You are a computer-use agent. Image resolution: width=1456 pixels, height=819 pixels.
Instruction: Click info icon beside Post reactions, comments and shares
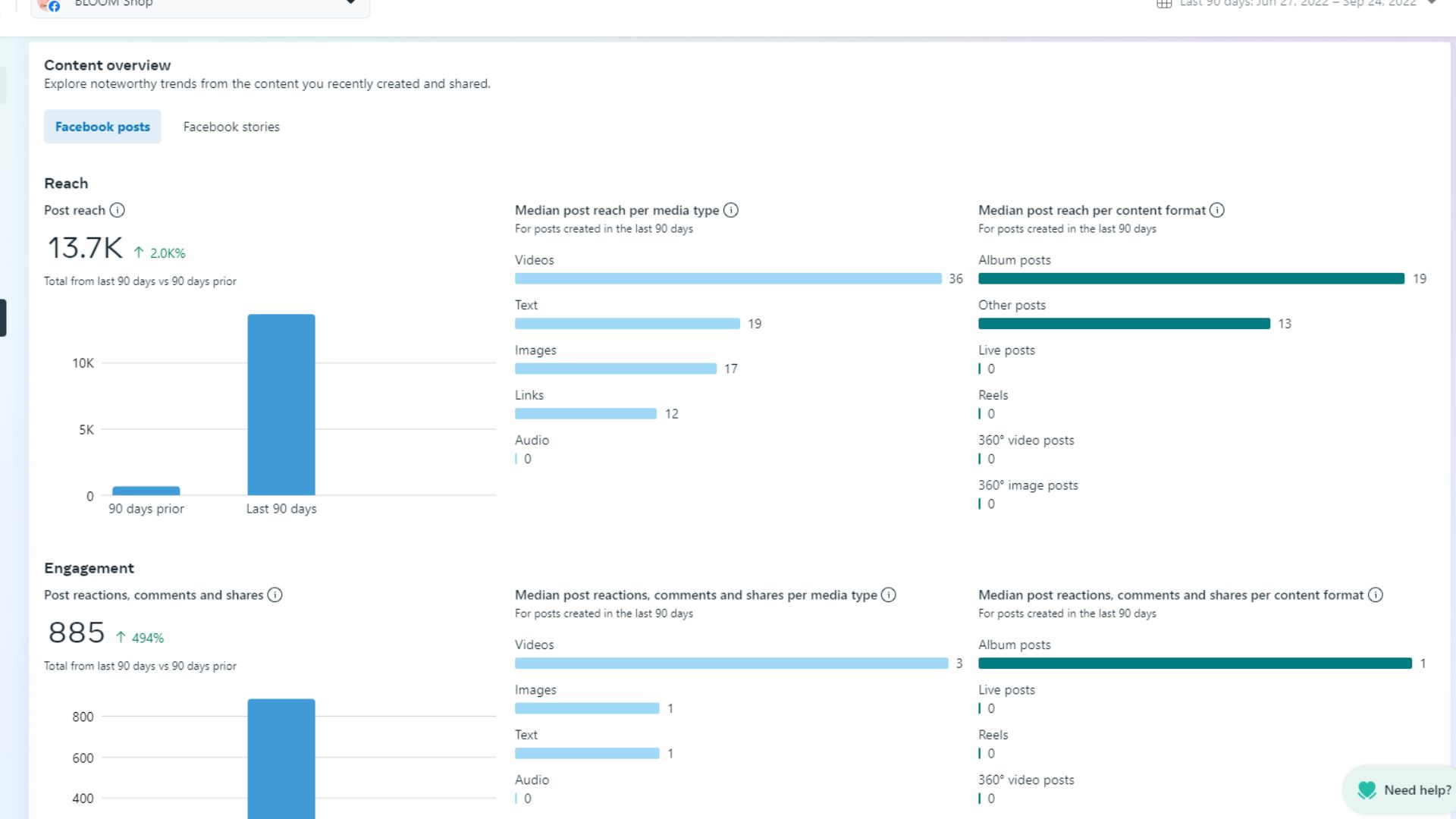point(275,595)
